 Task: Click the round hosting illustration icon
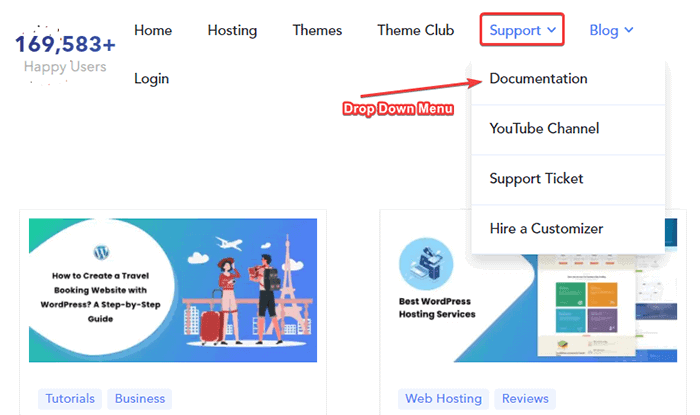426,264
